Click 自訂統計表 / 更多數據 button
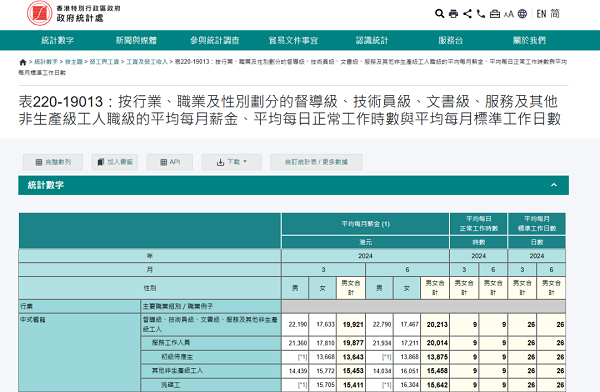The image size is (600, 392). [316, 162]
